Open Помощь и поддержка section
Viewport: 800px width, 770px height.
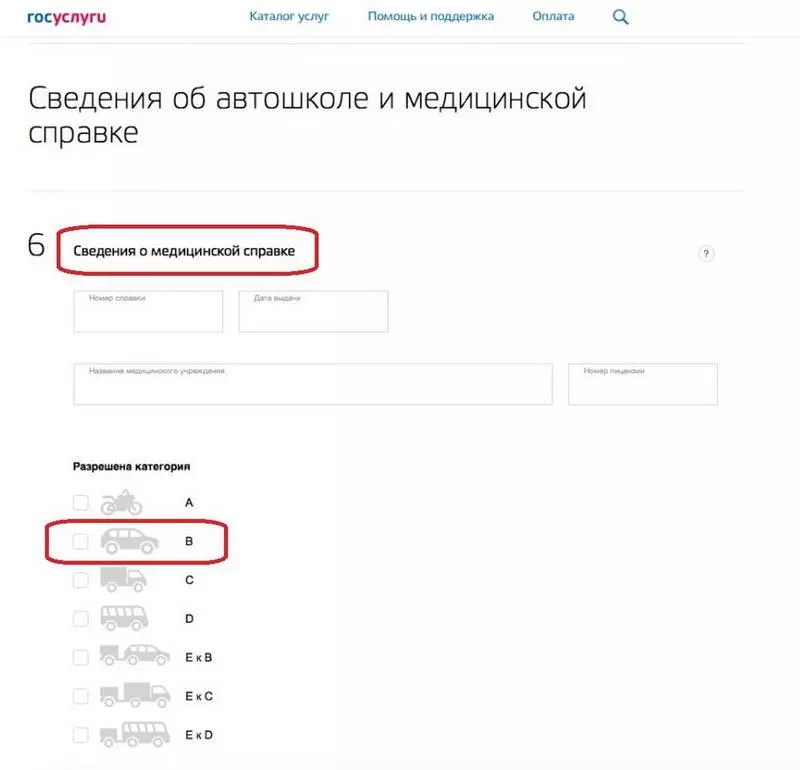[x=431, y=16]
